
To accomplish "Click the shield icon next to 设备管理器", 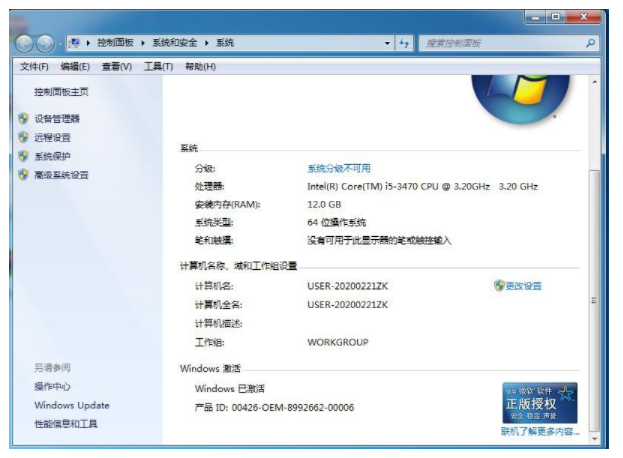I will click(23, 119).
